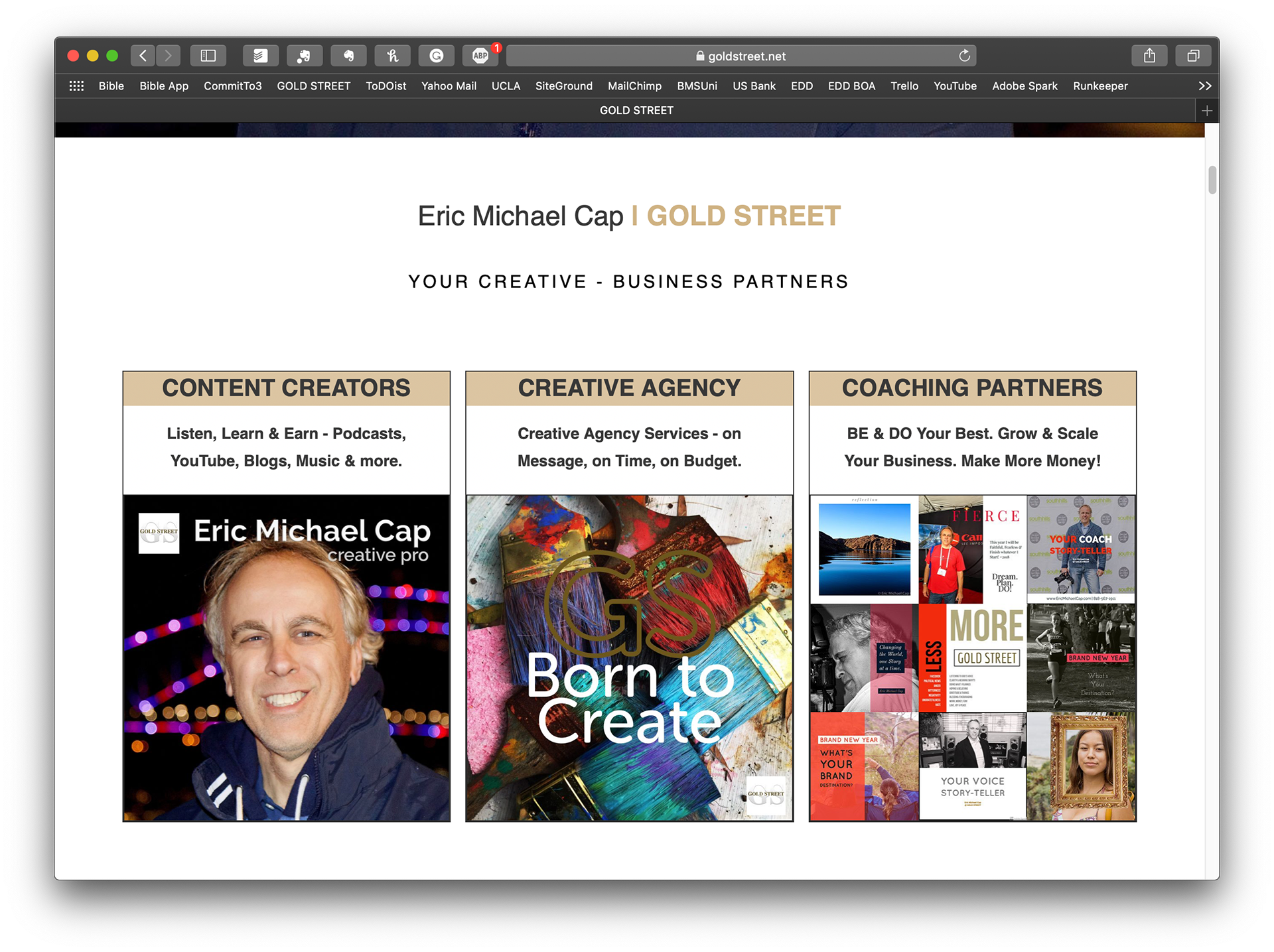Open the EDD BOA bookmark

(x=852, y=86)
